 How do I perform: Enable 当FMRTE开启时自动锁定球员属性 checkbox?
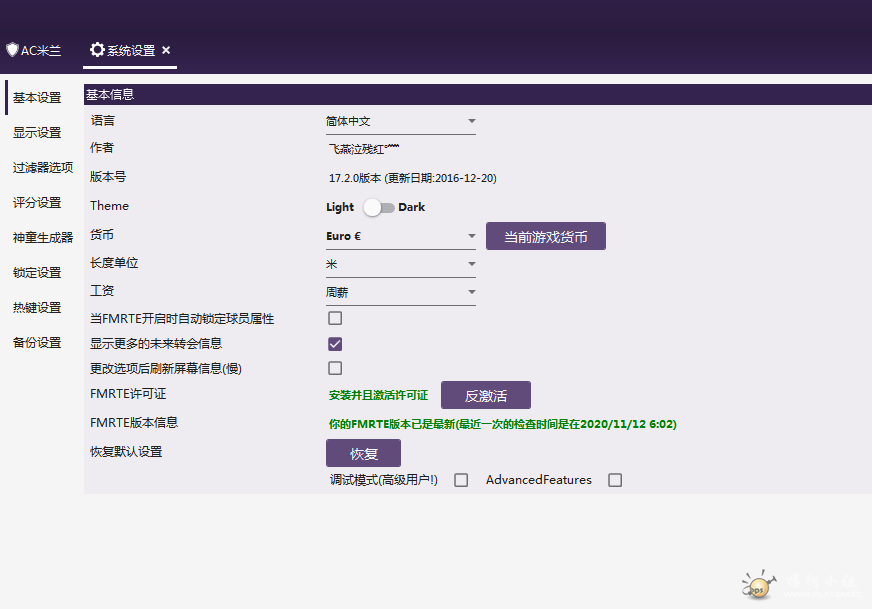(335, 318)
